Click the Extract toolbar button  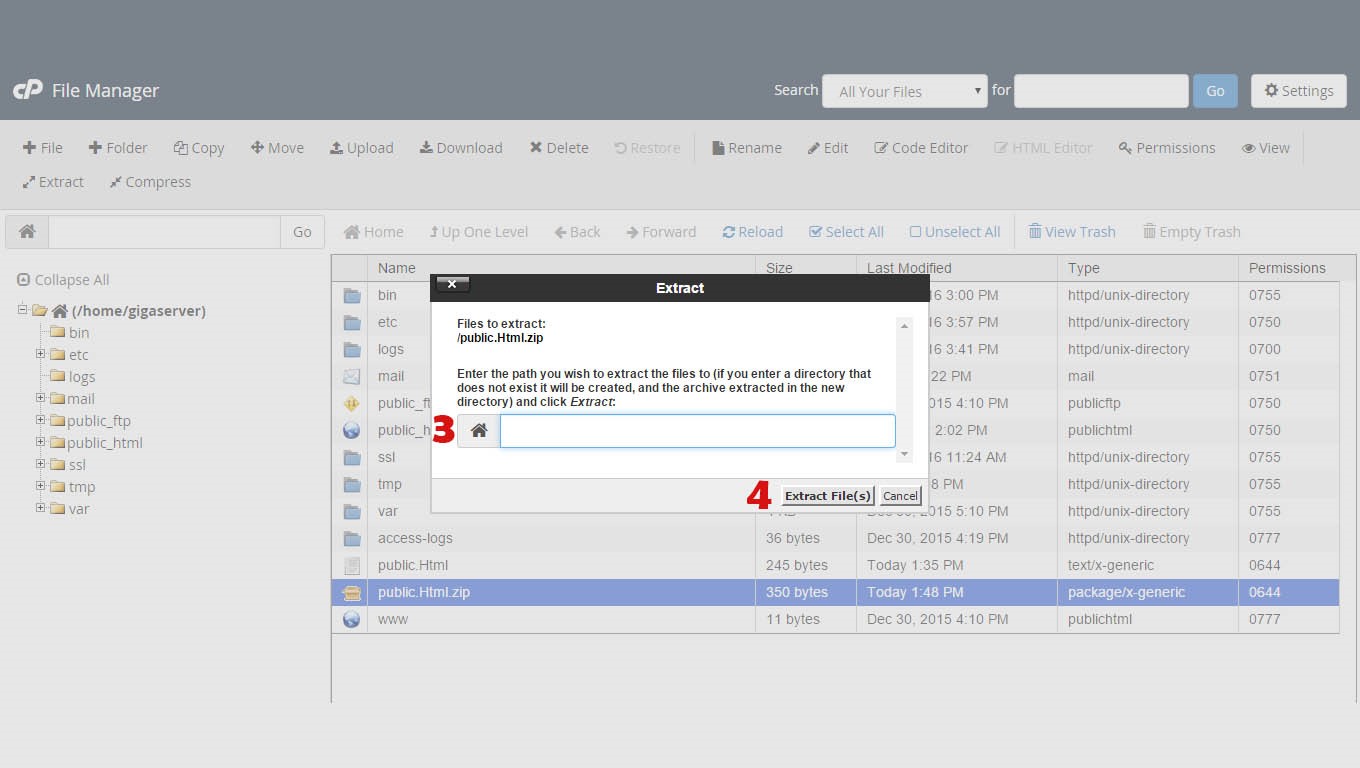tap(53, 182)
